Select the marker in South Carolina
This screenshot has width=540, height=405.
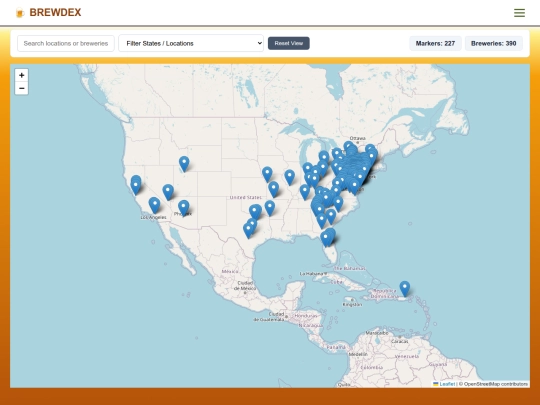click(331, 217)
